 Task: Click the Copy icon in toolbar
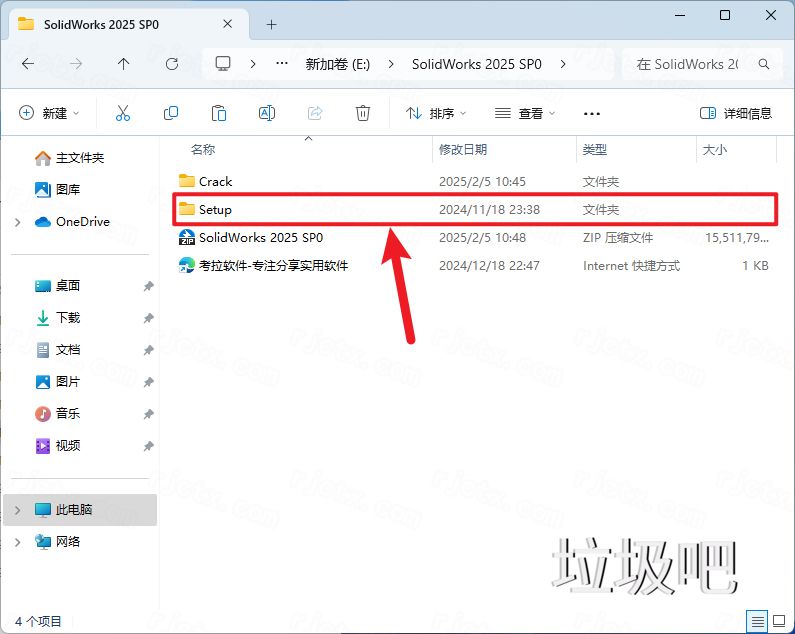(171, 113)
